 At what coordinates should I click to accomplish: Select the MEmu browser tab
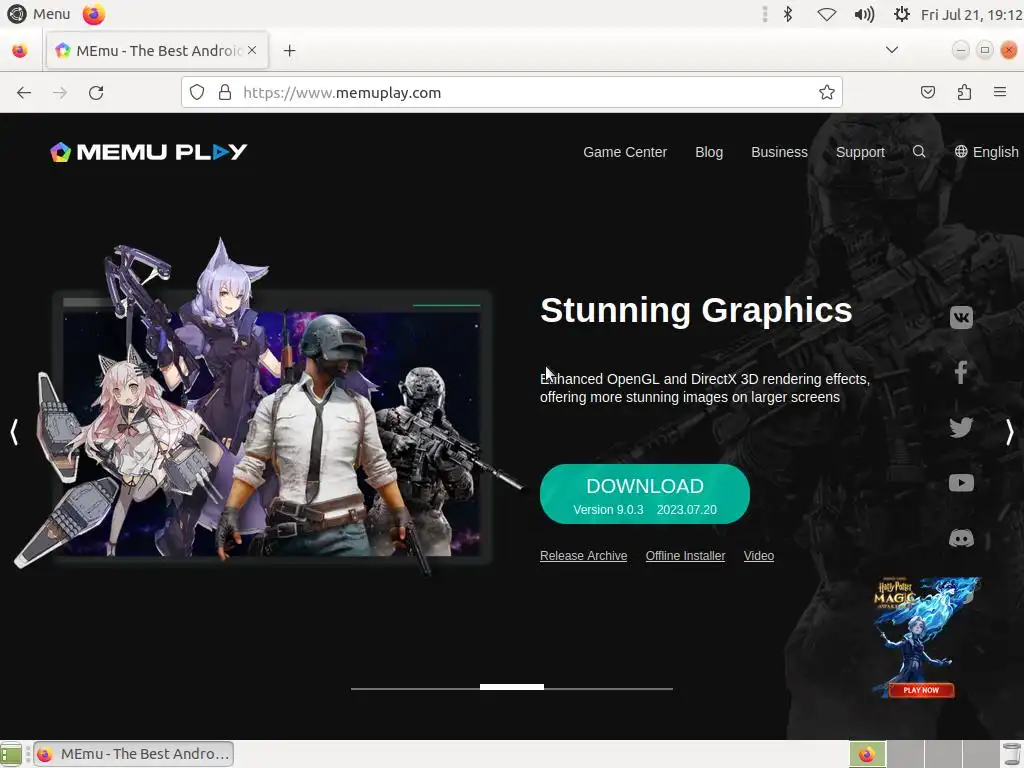(157, 50)
